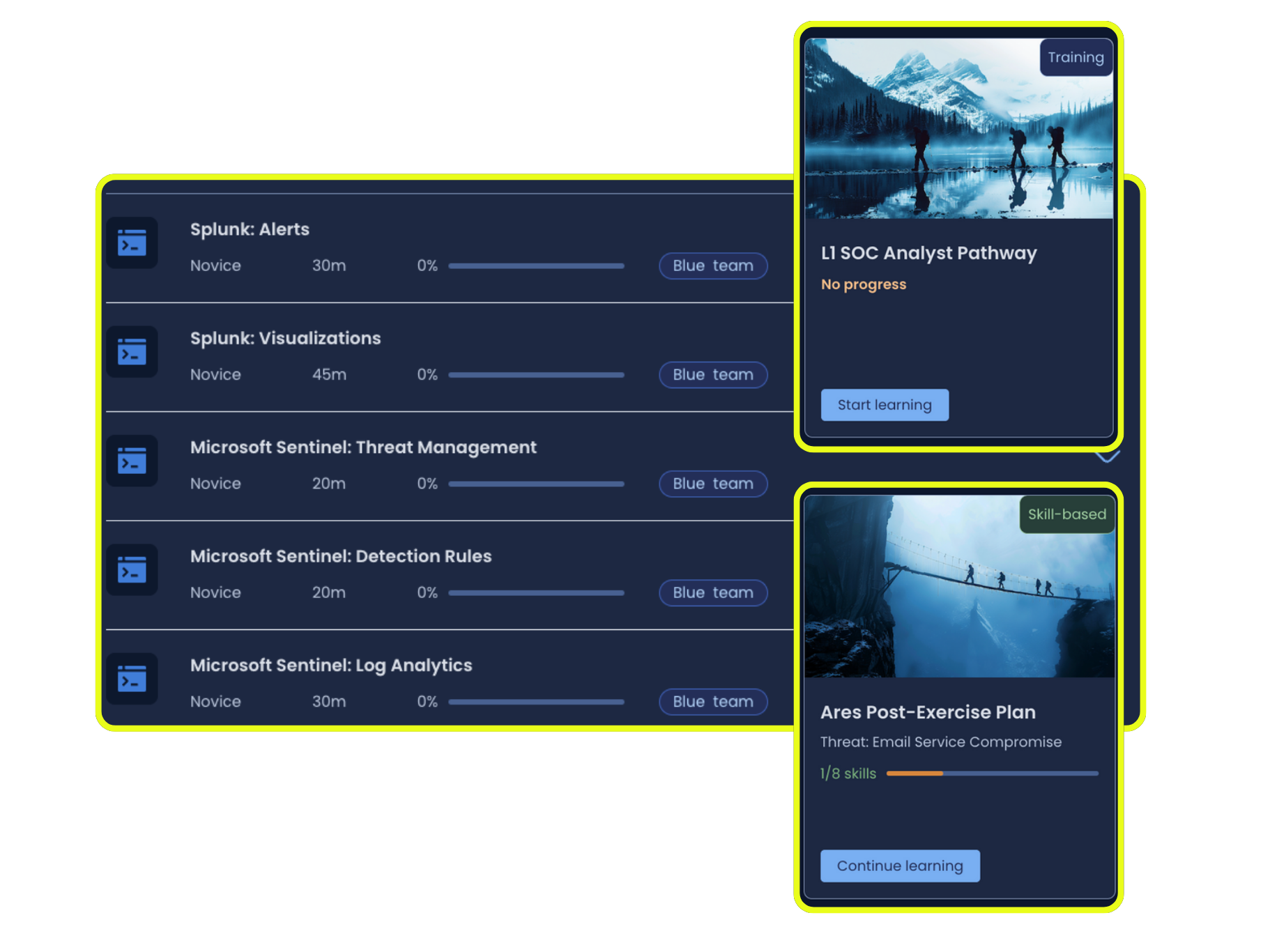
Task: Click the Ares Post-Exercise Plan heading
Action: coord(928,712)
